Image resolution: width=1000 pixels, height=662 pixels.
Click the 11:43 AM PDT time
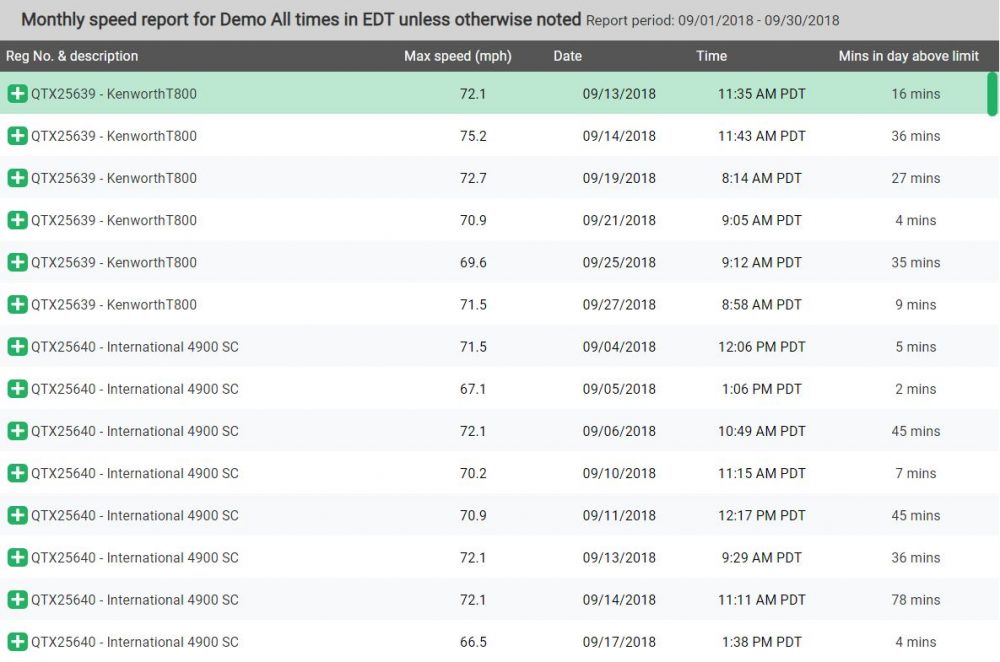761,136
